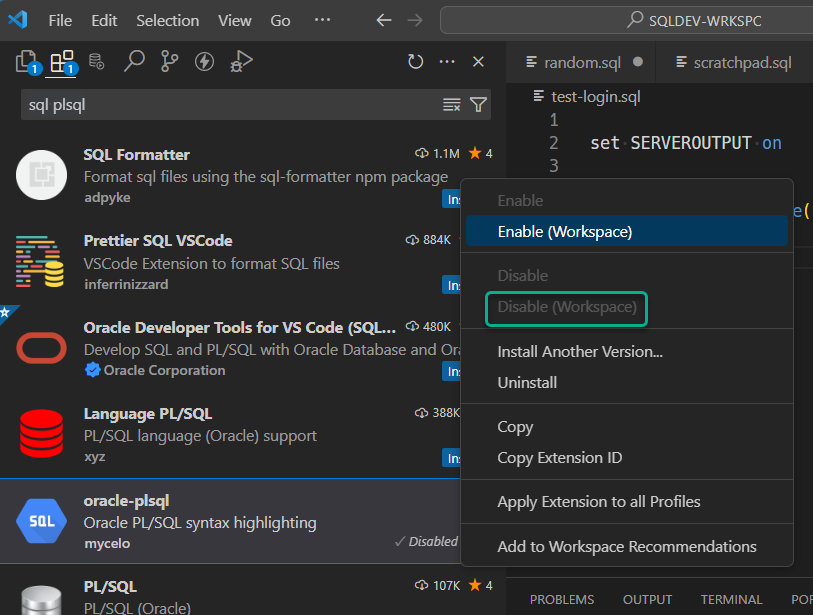
Task: Select the Prettier SQL VSCode extension
Action: 230,262
